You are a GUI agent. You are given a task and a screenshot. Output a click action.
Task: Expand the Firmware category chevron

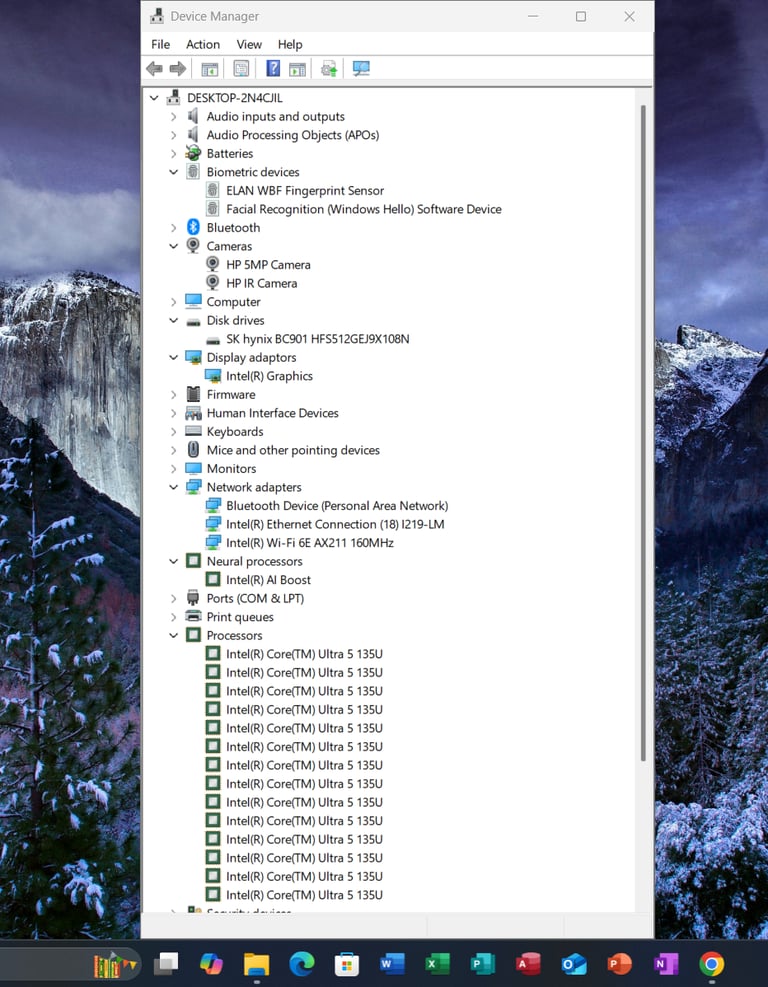[174, 395]
